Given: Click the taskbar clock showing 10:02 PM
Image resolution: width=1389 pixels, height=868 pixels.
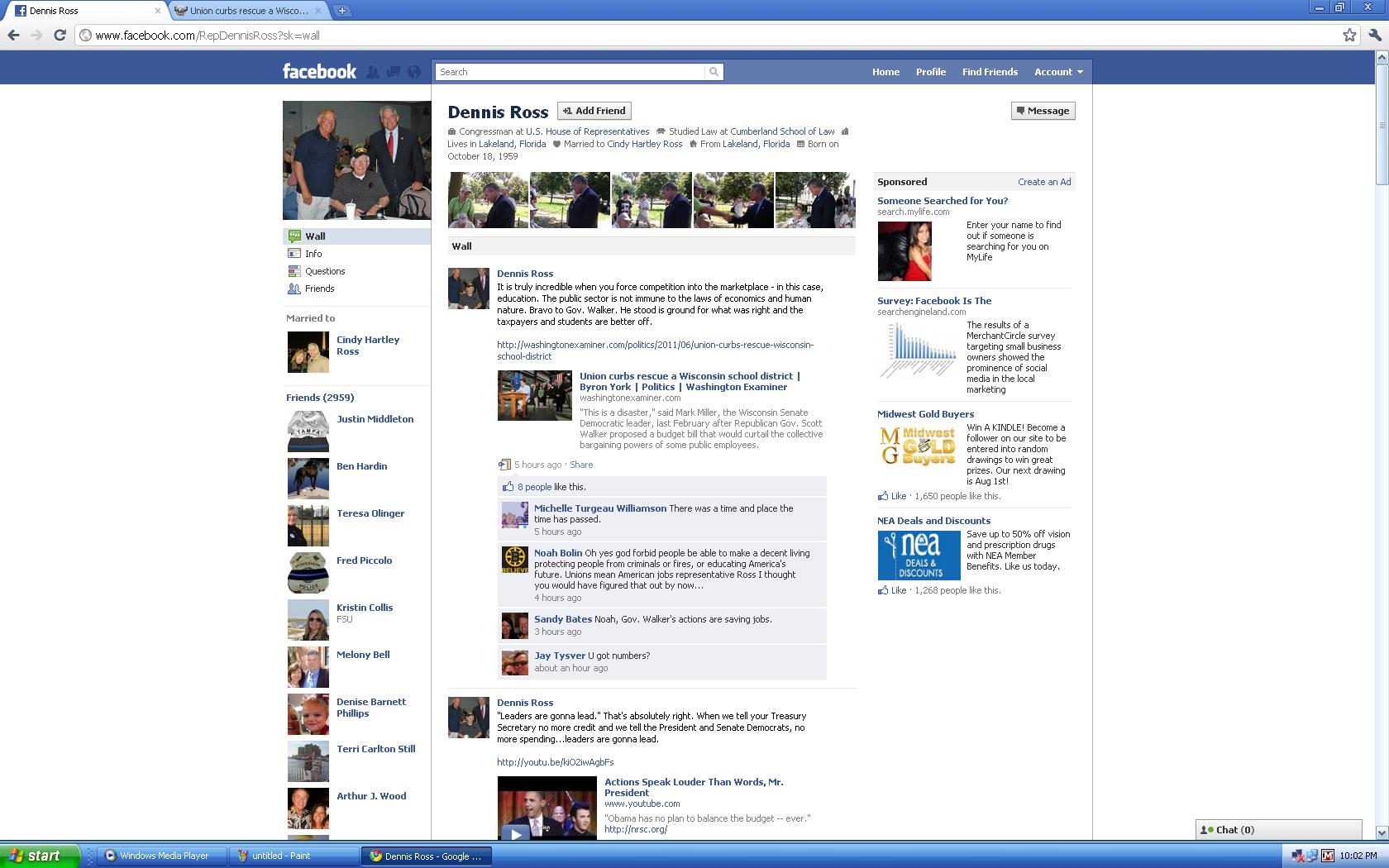Looking at the screenshot, I should pos(1358,856).
